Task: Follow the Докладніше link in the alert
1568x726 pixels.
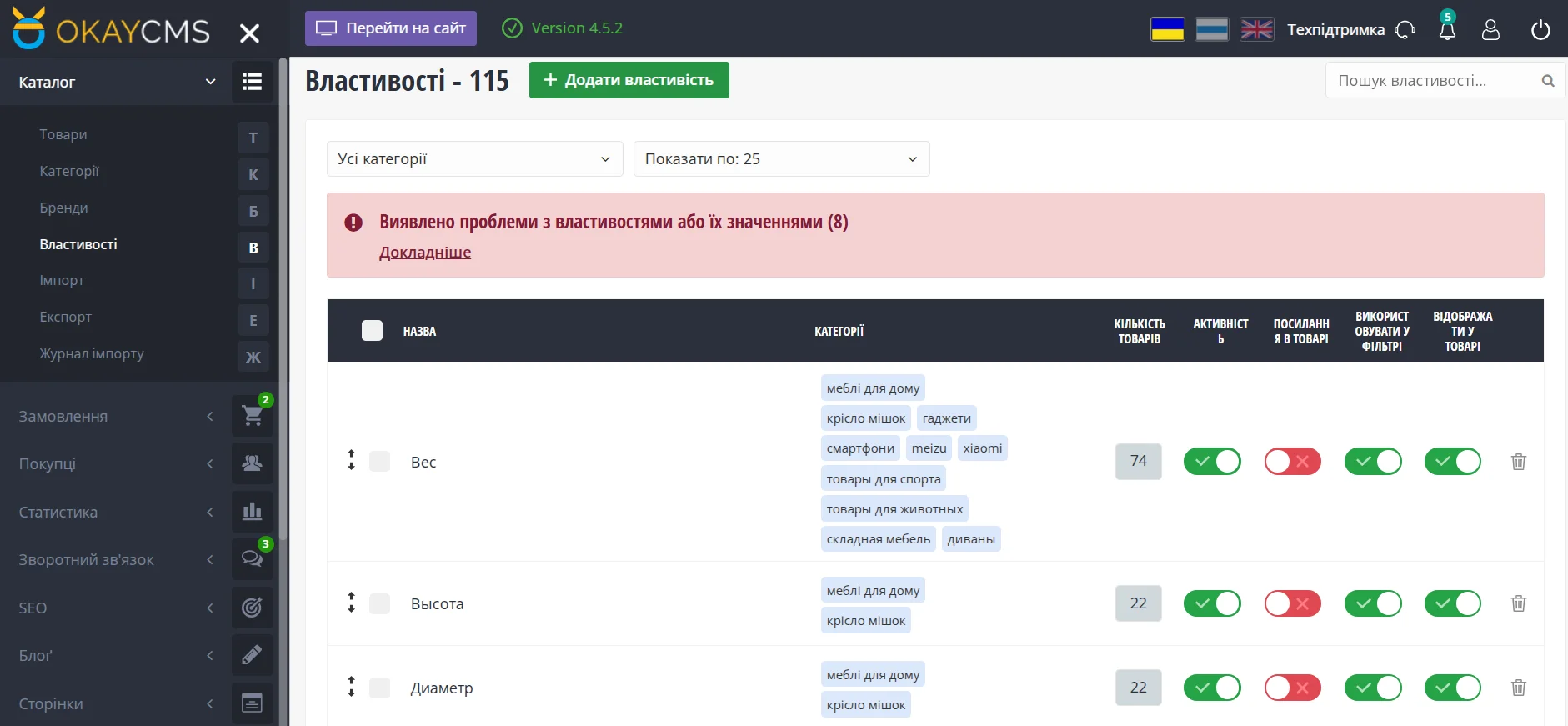Action: (425, 253)
